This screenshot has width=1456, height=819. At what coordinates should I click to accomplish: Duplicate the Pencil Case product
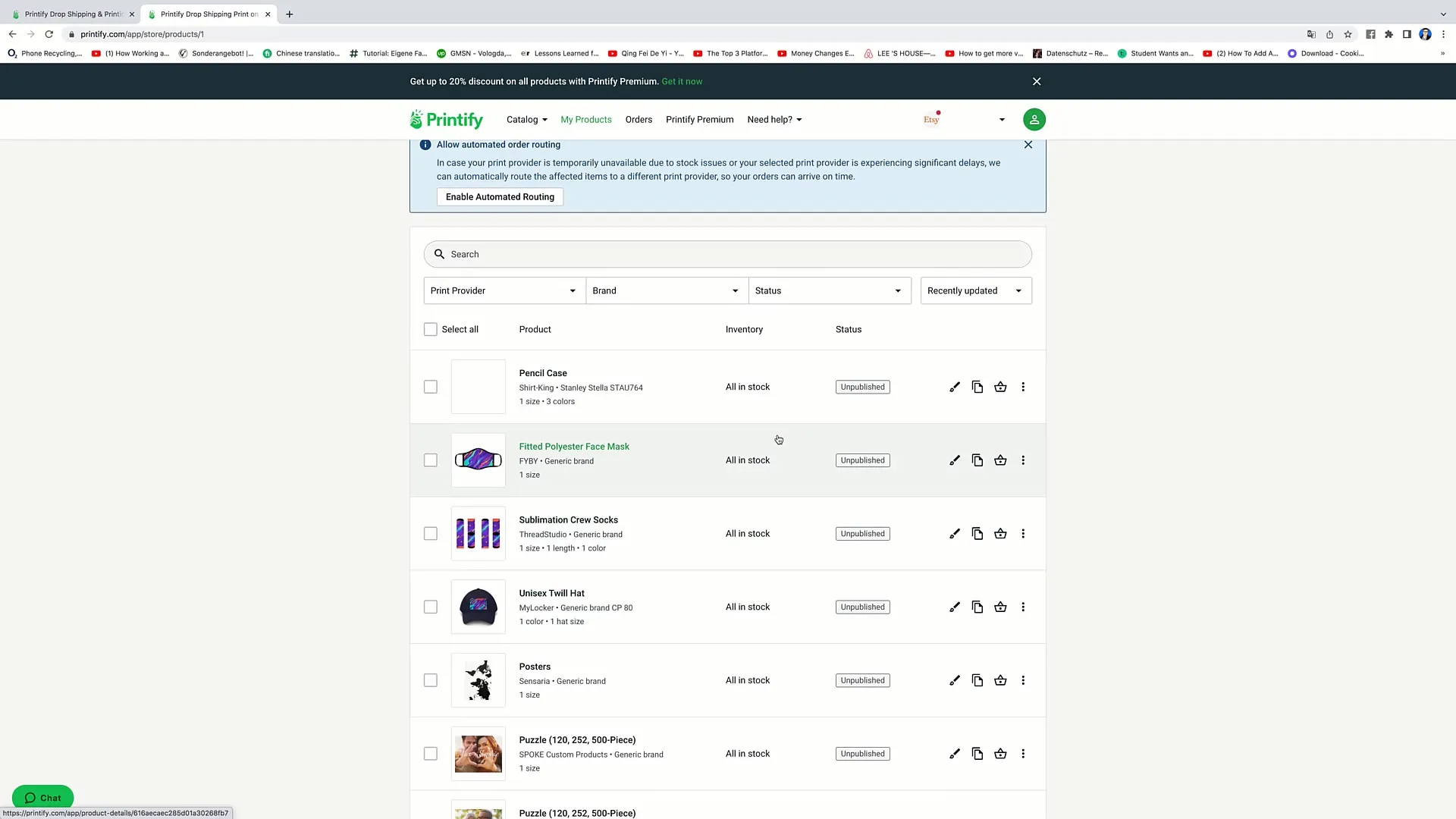[x=977, y=387]
